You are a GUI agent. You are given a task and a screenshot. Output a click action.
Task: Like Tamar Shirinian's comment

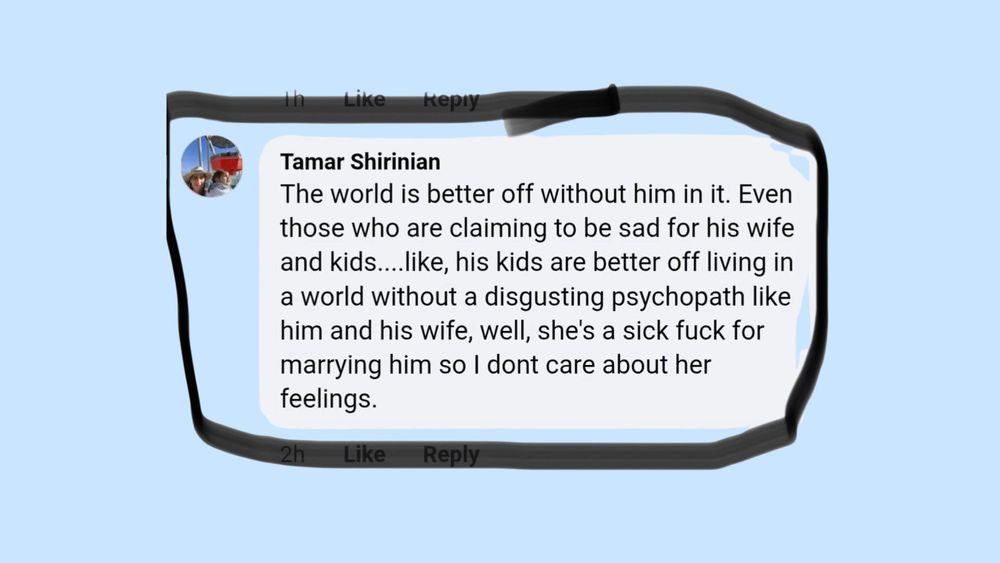pyautogui.click(x=364, y=455)
